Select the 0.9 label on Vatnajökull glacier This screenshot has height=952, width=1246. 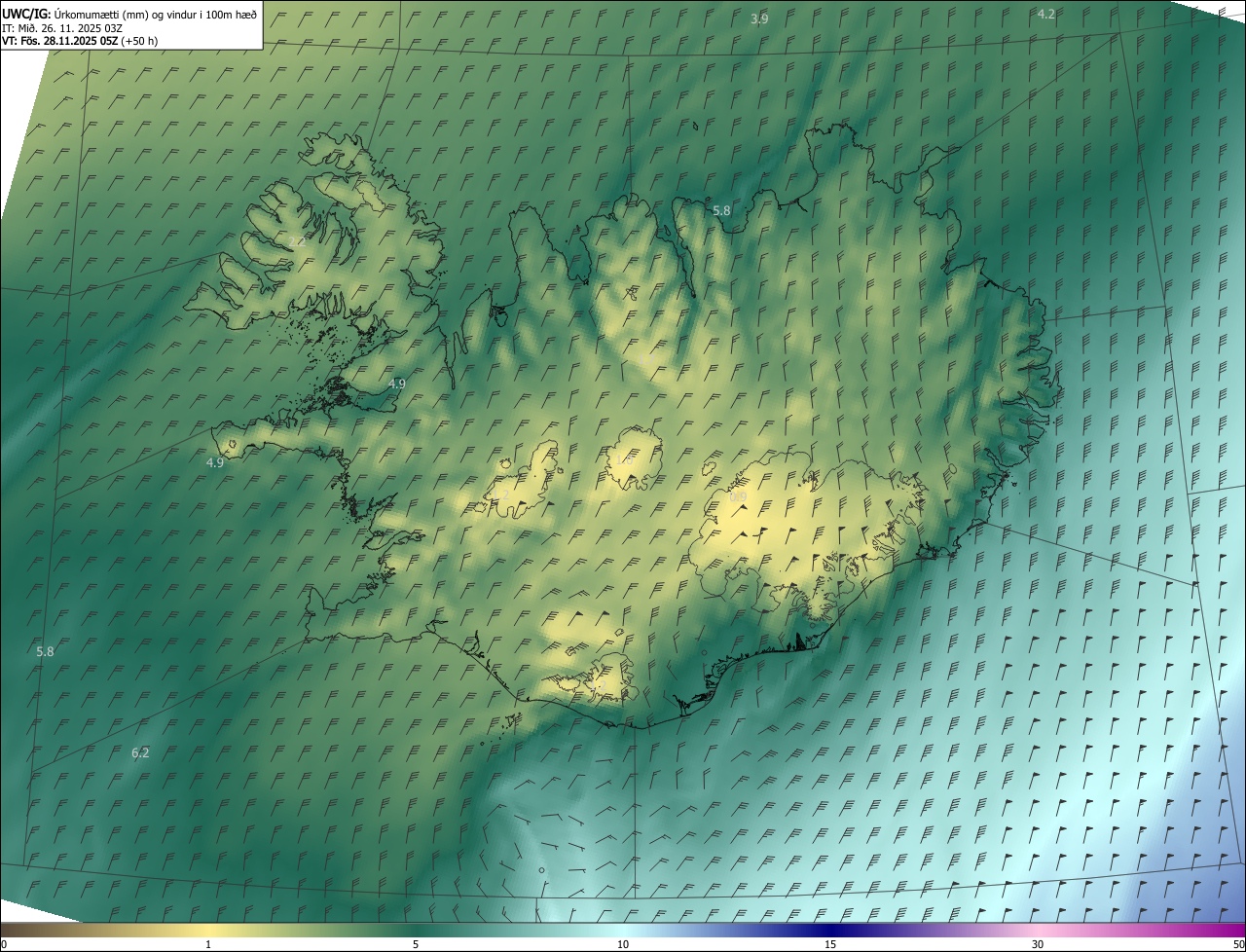[739, 496]
